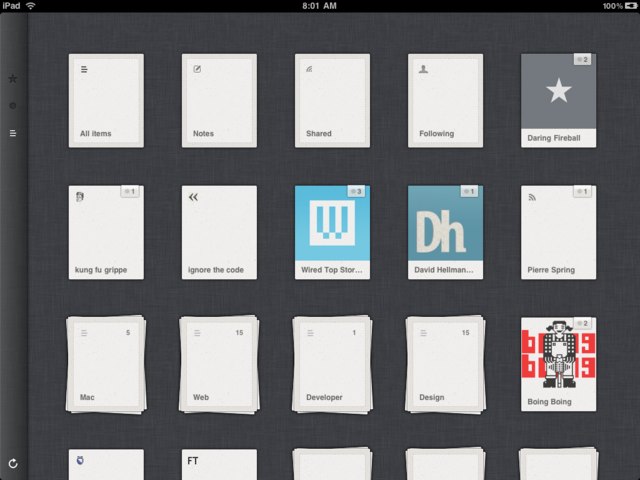Viewport: 640px width, 480px height.
Task: Tap the 8:01 AM clock in status bar
Action: pyautogui.click(x=319, y=6)
